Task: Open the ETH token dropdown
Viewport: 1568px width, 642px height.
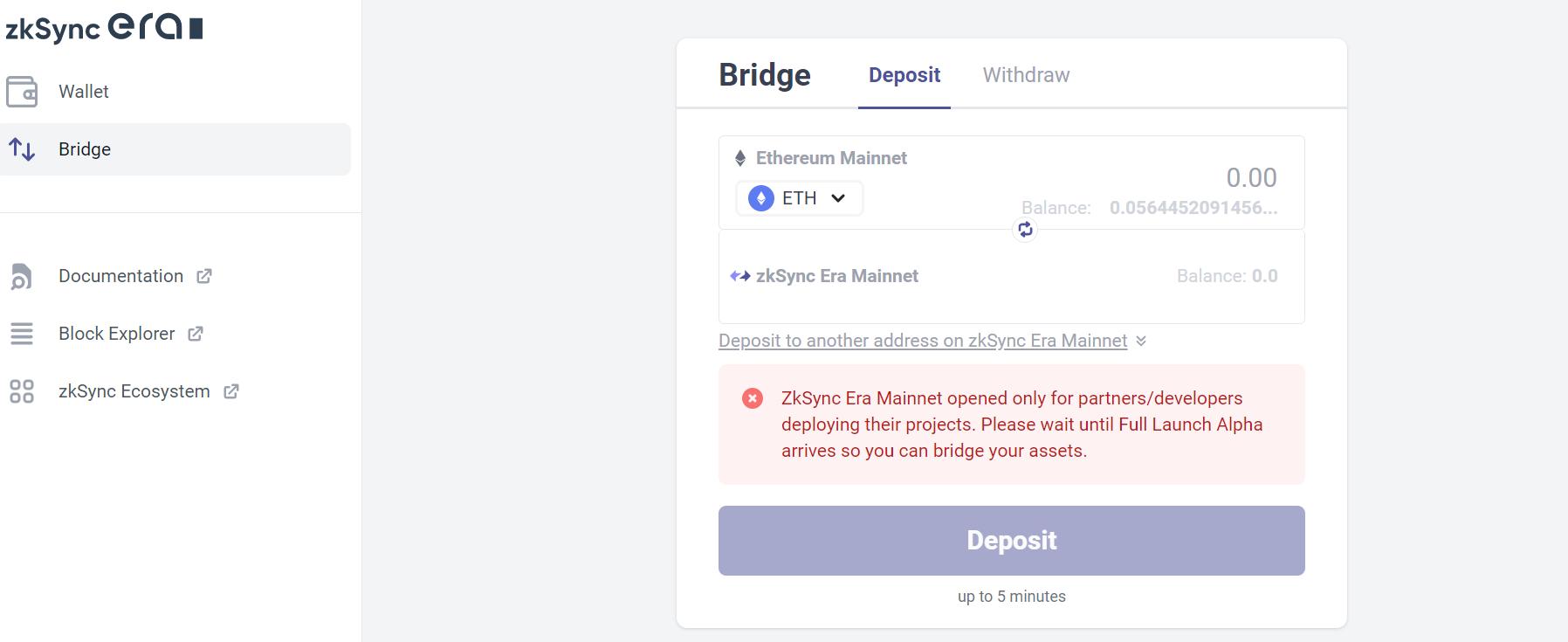Action: 800,198
